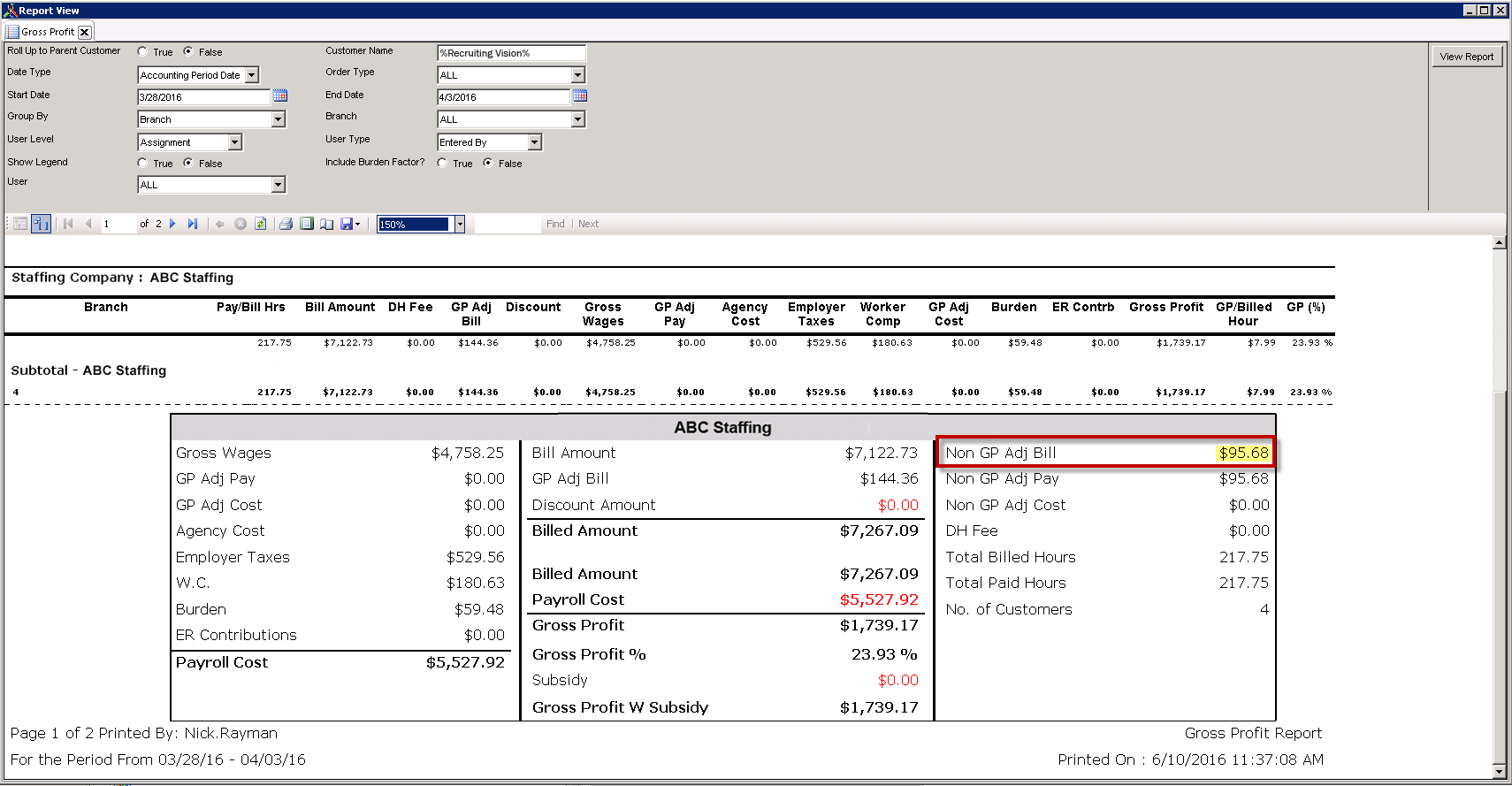Image resolution: width=1512 pixels, height=786 pixels.
Task: Close the Gross Profit tab
Action: [x=85, y=32]
